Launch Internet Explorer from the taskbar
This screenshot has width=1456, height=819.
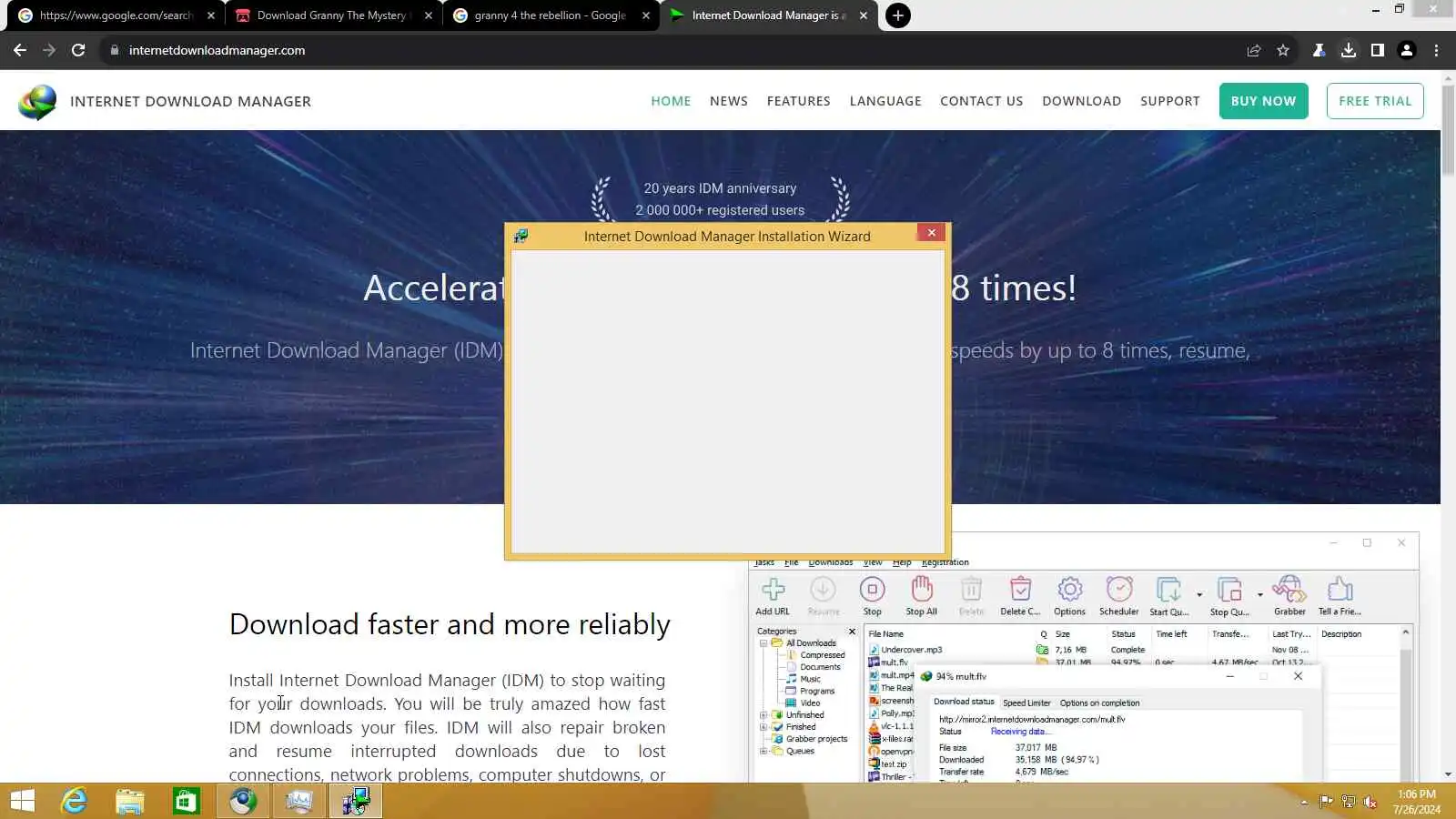[x=74, y=801]
